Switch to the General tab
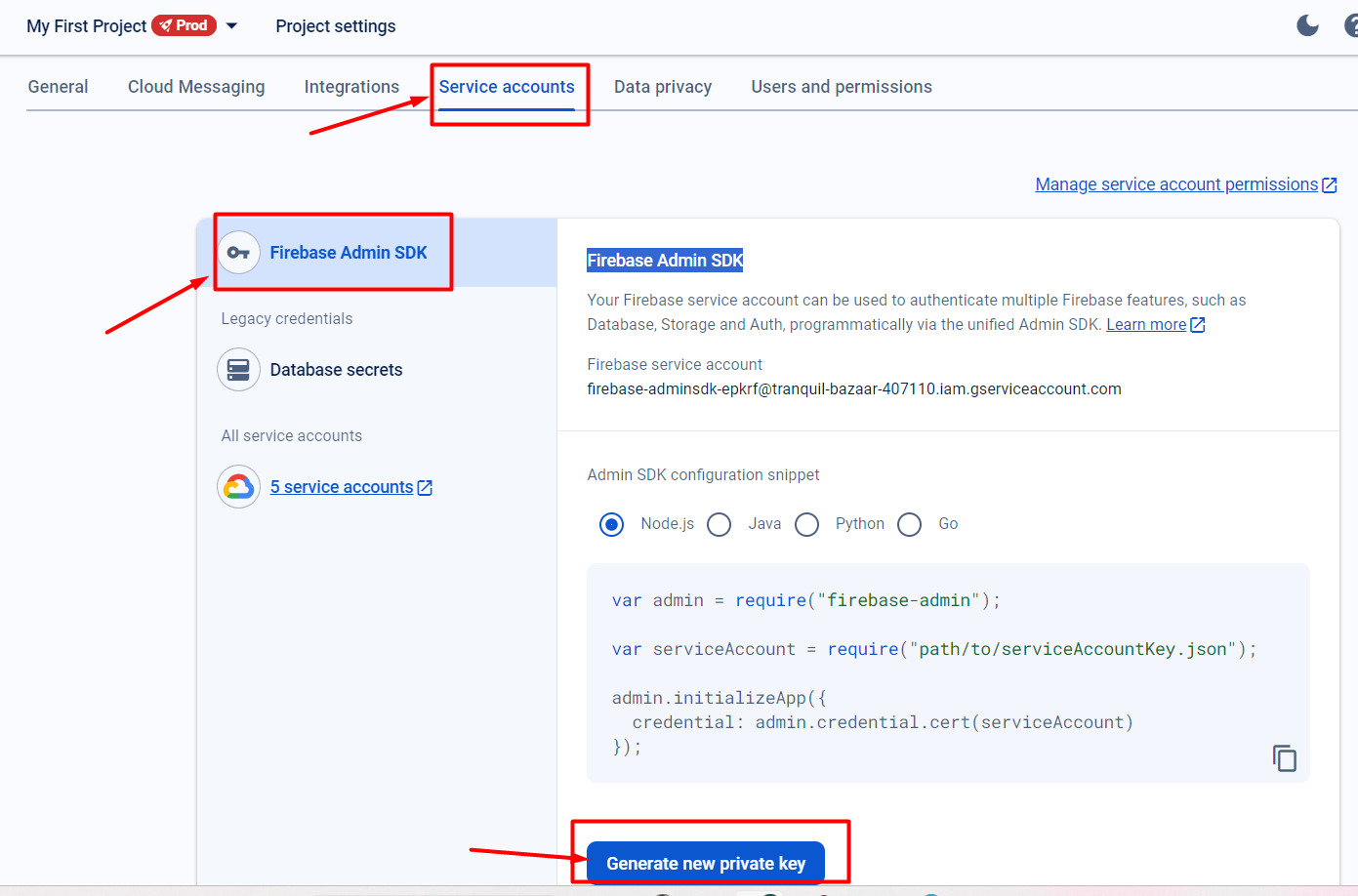The image size is (1358, 896). 58,87
